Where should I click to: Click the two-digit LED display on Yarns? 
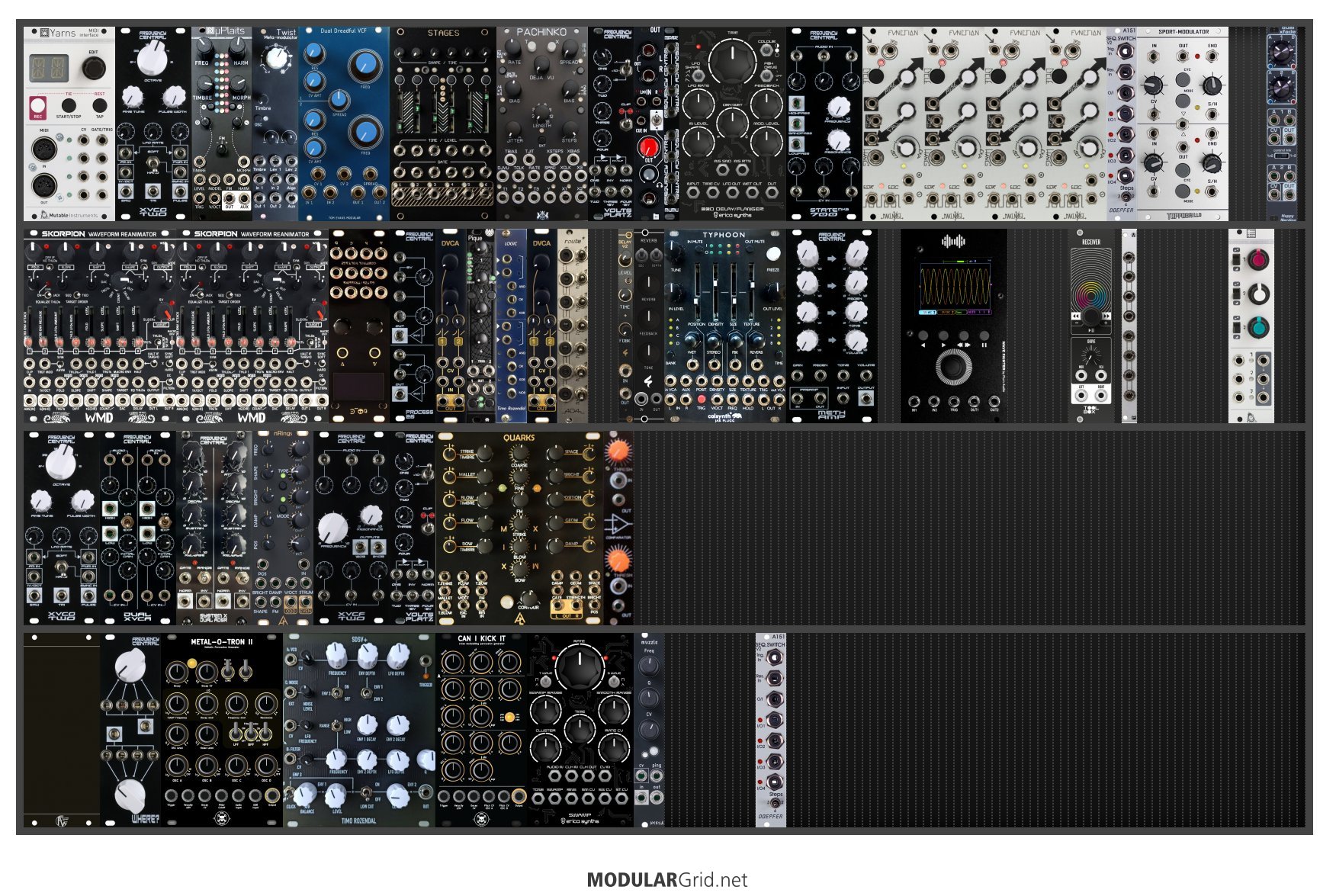(x=50, y=69)
